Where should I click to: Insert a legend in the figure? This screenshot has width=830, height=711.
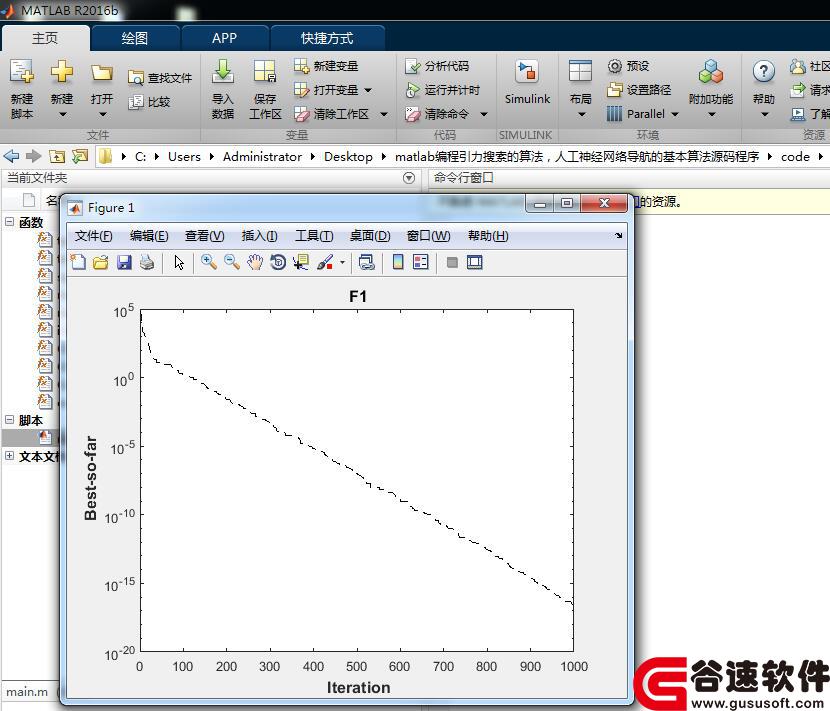(x=421, y=262)
